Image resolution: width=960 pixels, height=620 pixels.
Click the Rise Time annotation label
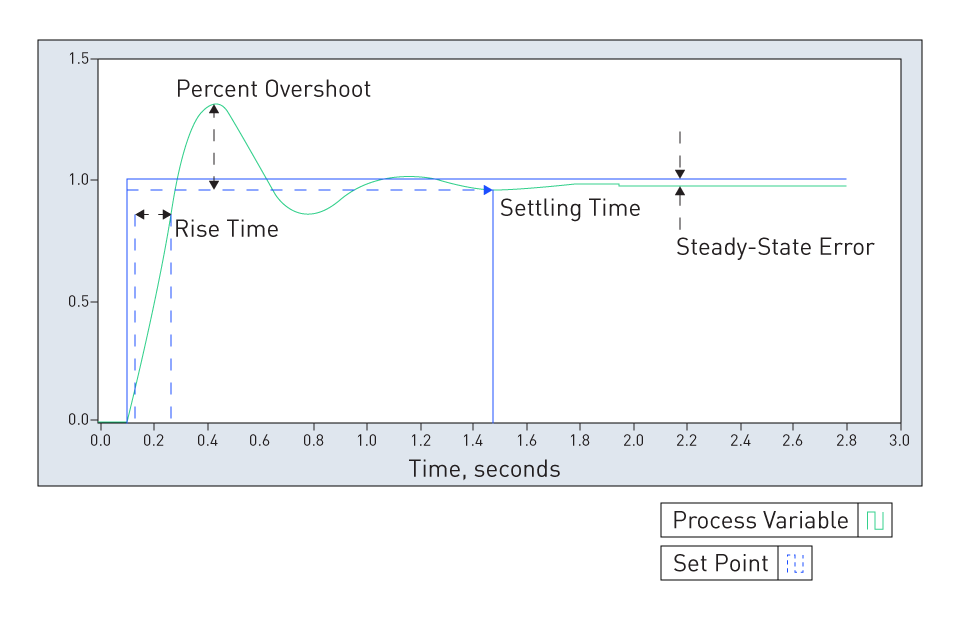(227, 229)
